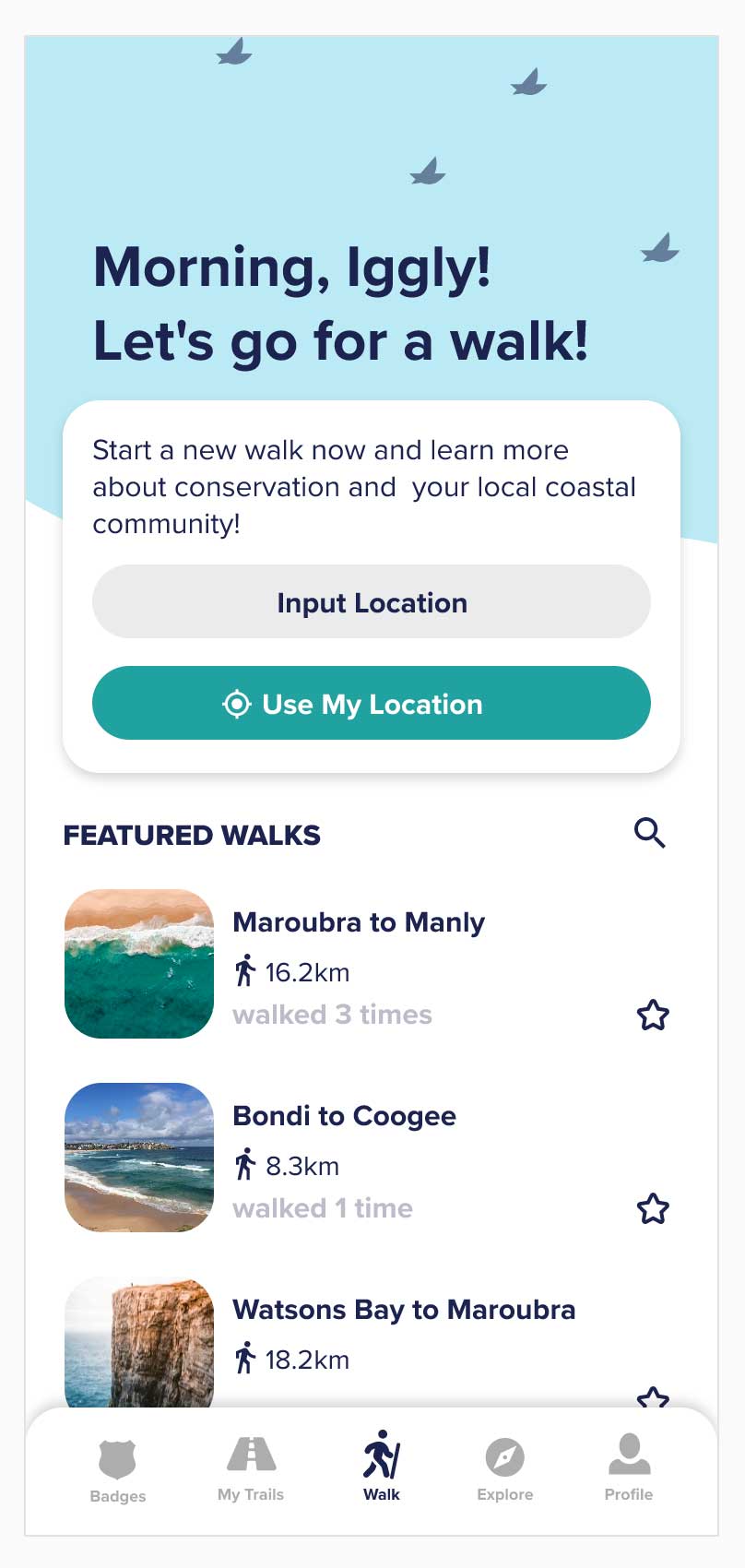745x1568 pixels.
Task: Toggle the star for Bondi to Coogee
Action: pos(653,1208)
